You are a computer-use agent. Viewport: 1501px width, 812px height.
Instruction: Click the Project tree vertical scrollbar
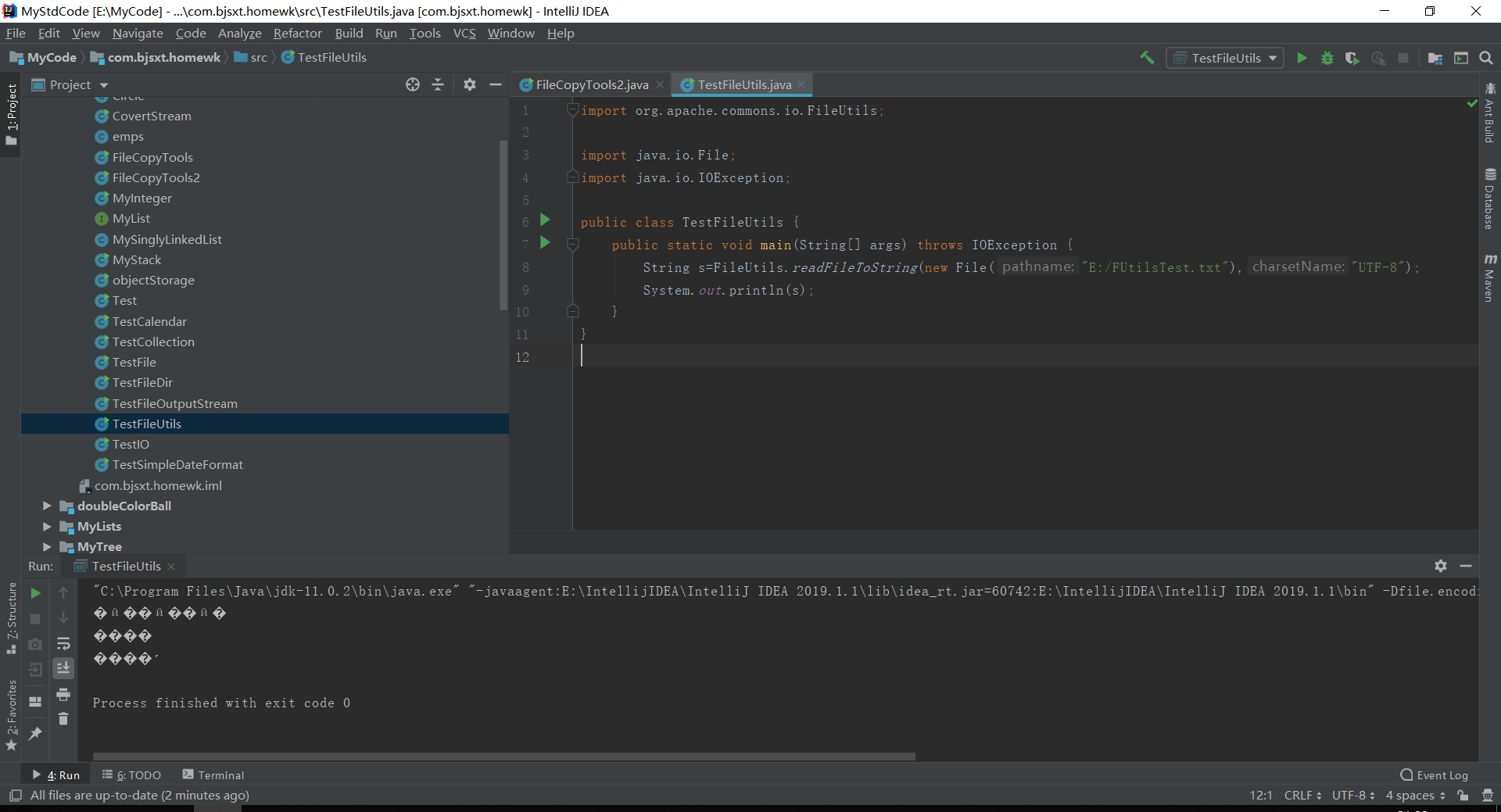pos(503,225)
